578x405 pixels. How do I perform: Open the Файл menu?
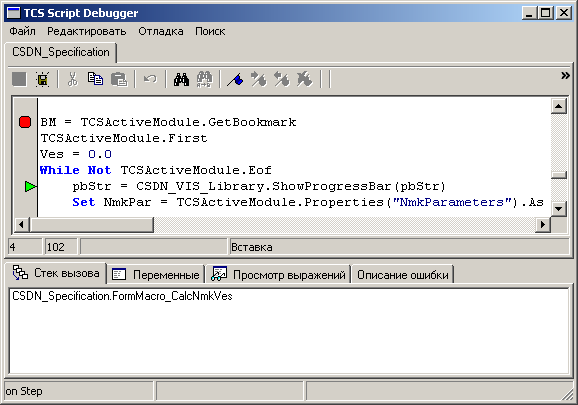pos(22,31)
